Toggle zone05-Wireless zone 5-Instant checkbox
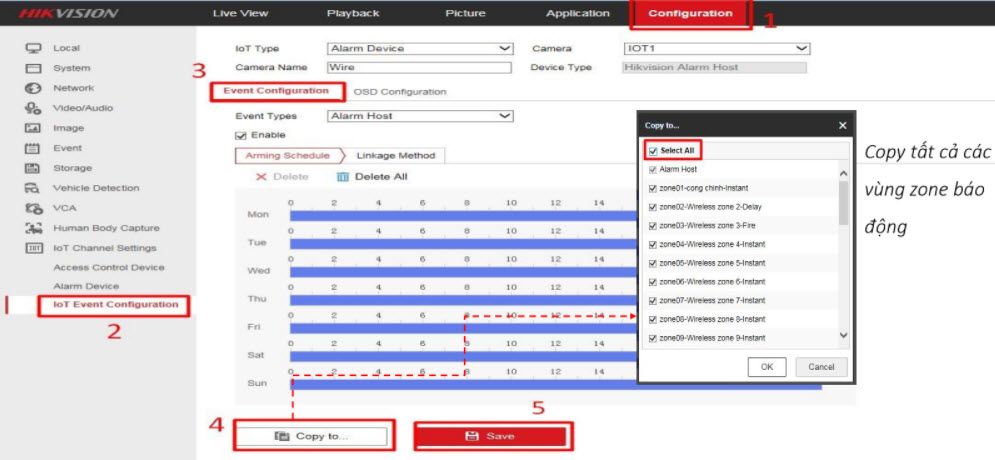Screen dimensions: 995x460 pyautogui.click(x=653, y=263)
